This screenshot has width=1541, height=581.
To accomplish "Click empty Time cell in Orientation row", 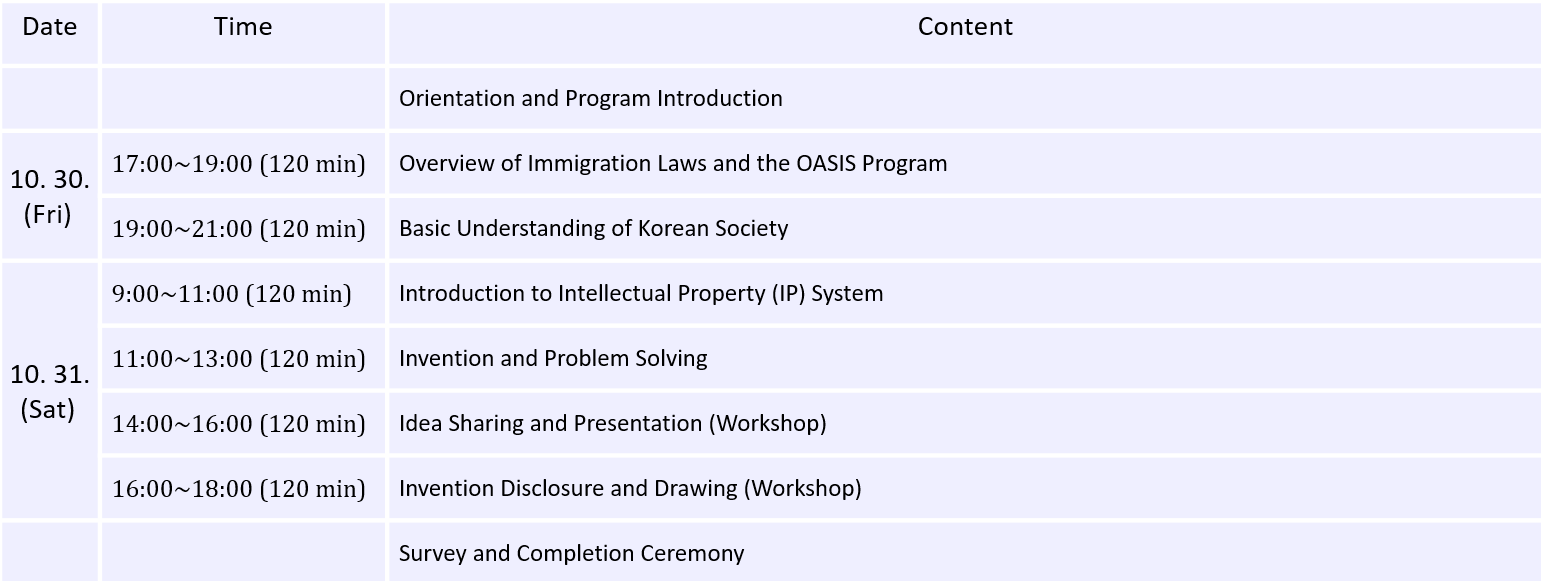I will (243, 98).
